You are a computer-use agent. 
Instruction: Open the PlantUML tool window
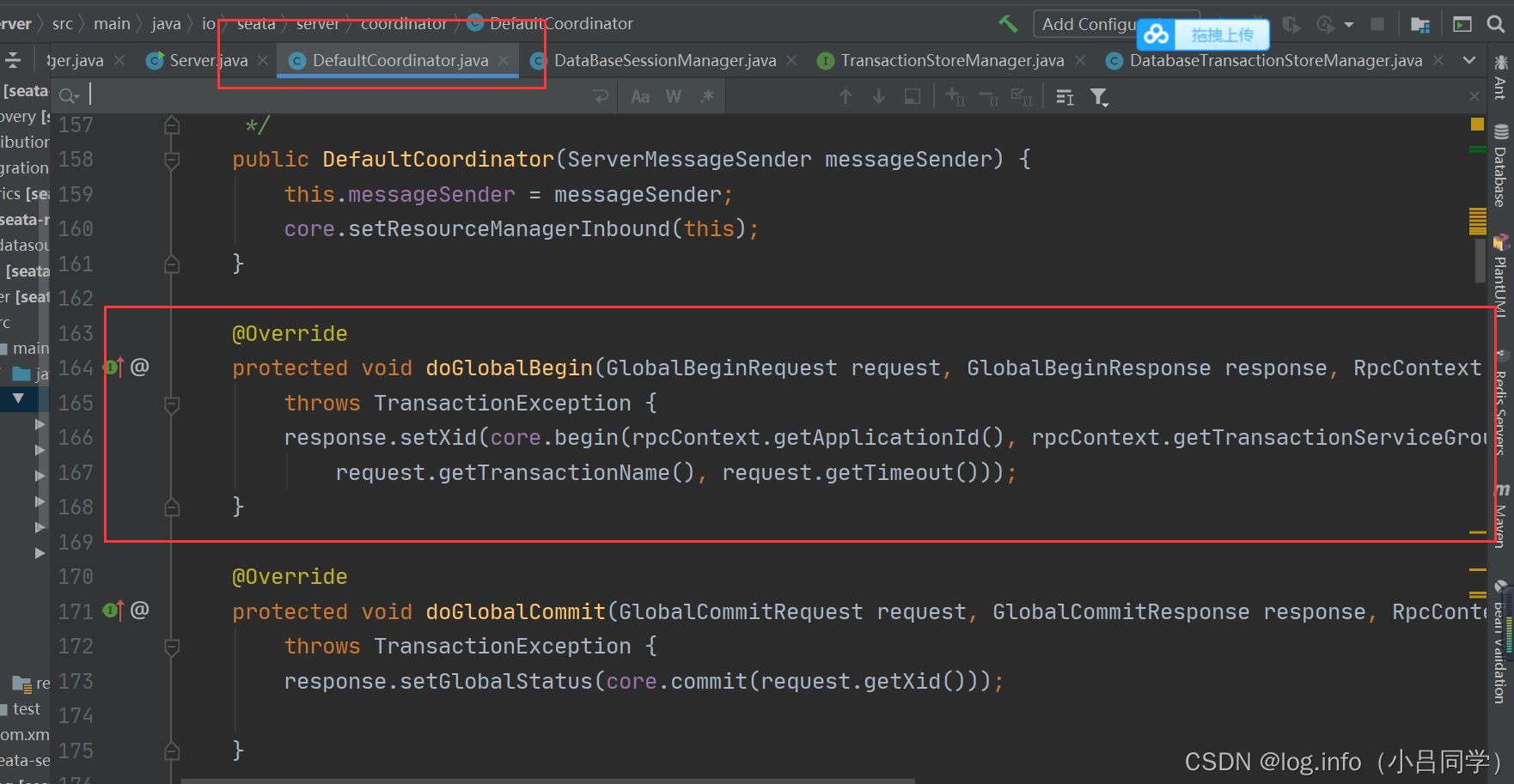[1501, 277]
